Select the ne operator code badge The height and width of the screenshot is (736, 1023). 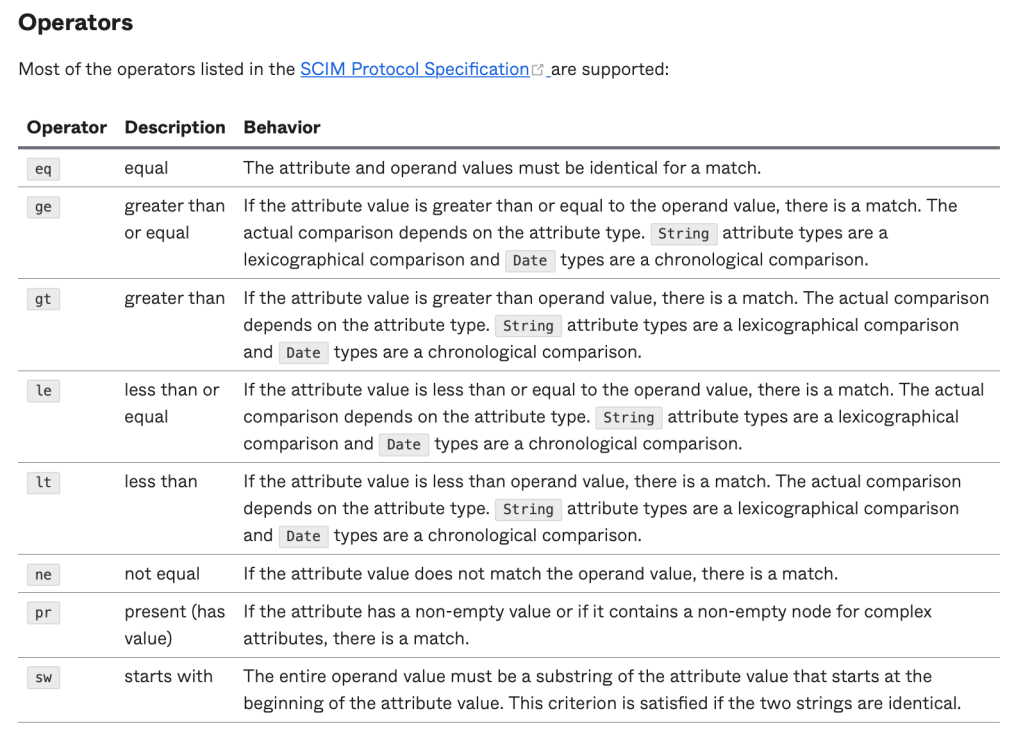pyautogui.click(x=43, y=575)
